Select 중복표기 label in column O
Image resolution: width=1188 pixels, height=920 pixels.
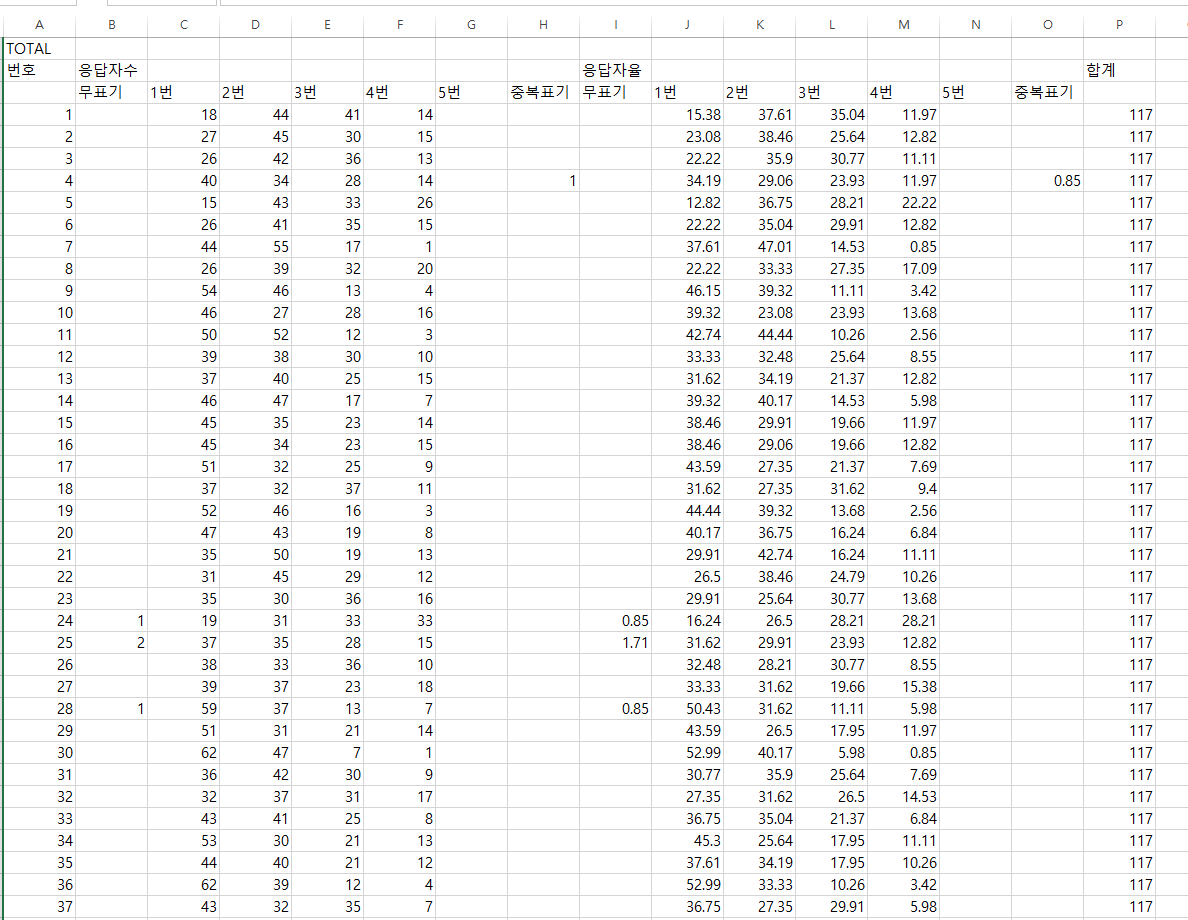[1047, 92]
